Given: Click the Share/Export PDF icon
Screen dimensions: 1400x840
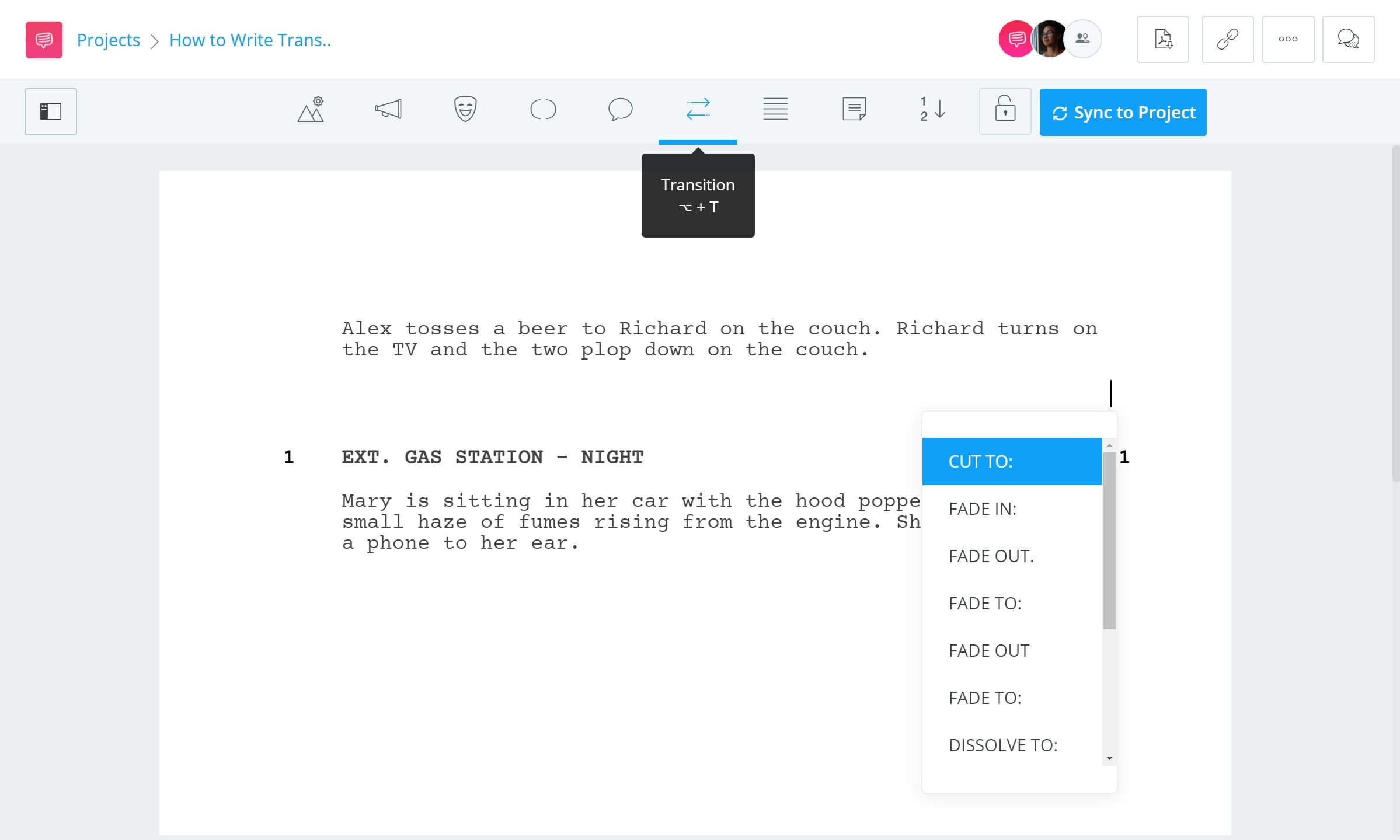Looking at the screenshot, I should (1162, 39).
